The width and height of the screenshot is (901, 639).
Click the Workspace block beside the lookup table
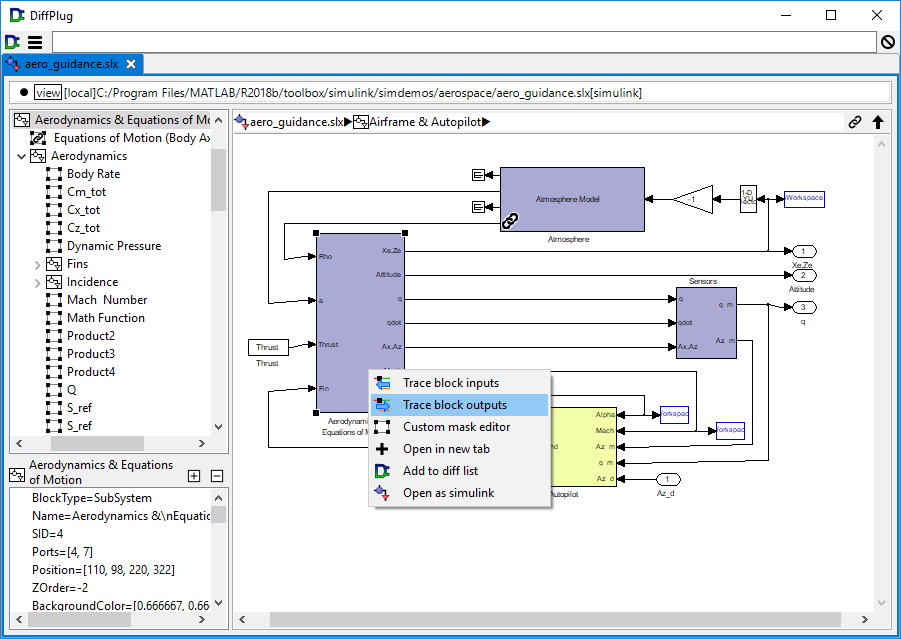(804, 199)
